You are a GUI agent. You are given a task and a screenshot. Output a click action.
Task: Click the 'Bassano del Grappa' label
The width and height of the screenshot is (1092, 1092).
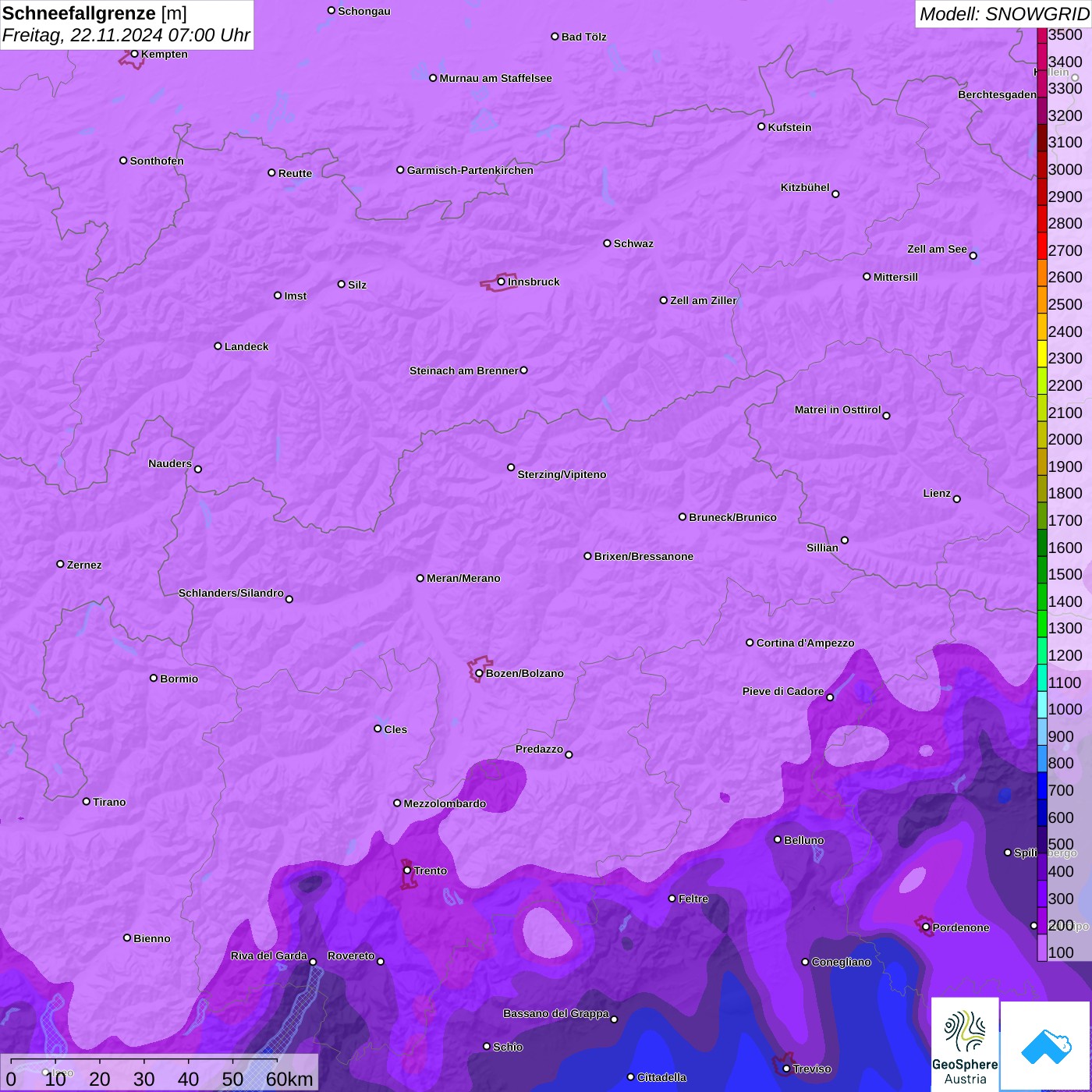pyautogui.click(x=556, y=1013)
